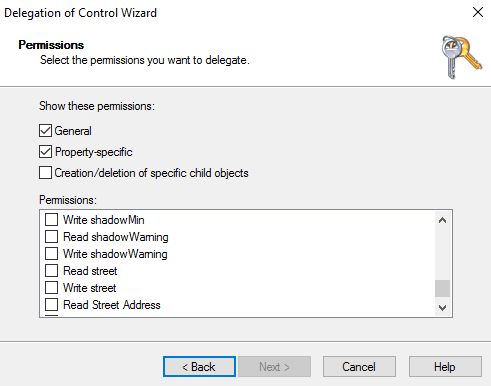The height and width of the screenshot is (386, 491).
Task: Close the Delegation of Control Wizard window
Action: 478,12
